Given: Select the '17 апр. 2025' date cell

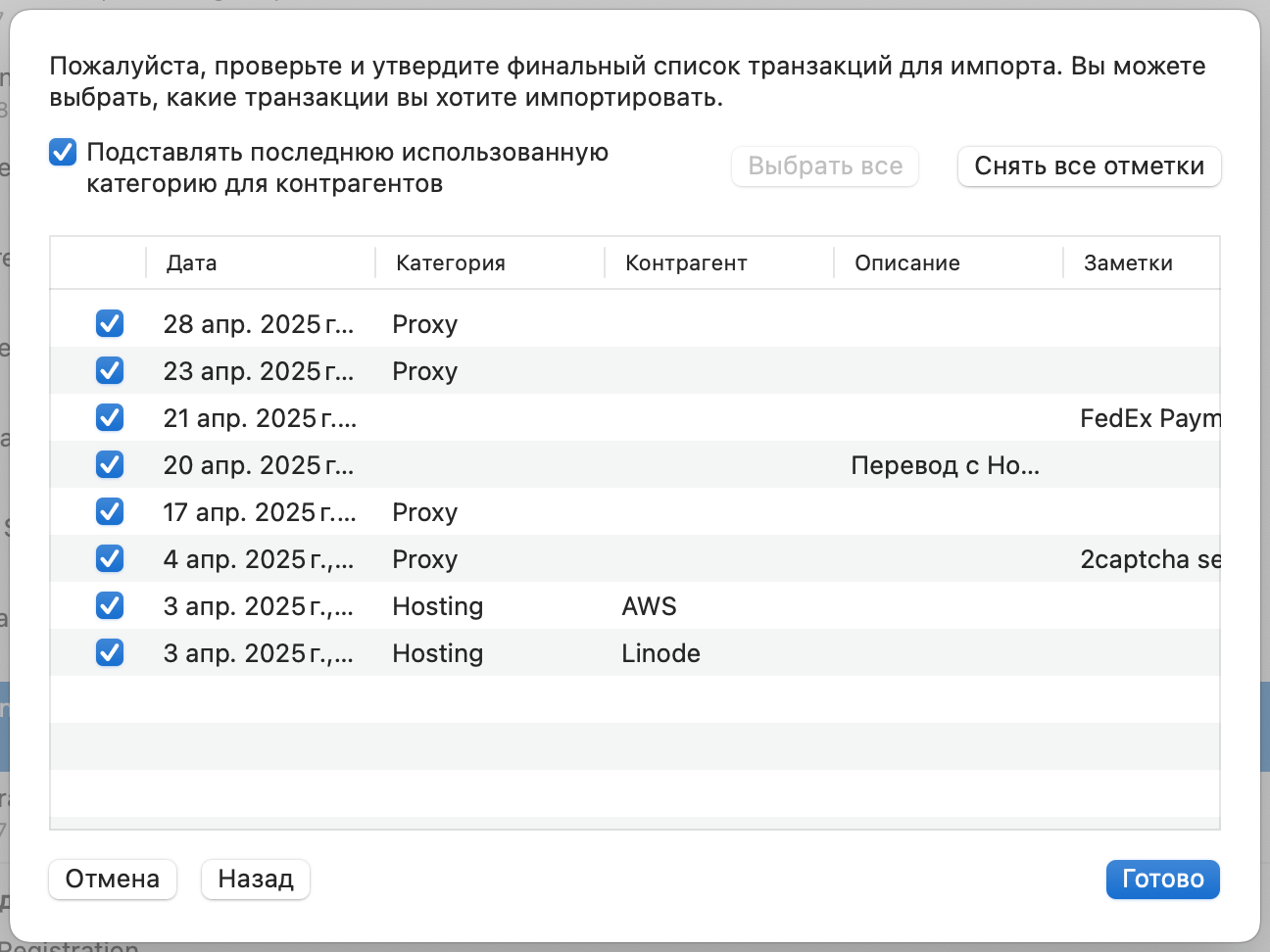Looking at the screenshot, I should [x=260, y=512].
